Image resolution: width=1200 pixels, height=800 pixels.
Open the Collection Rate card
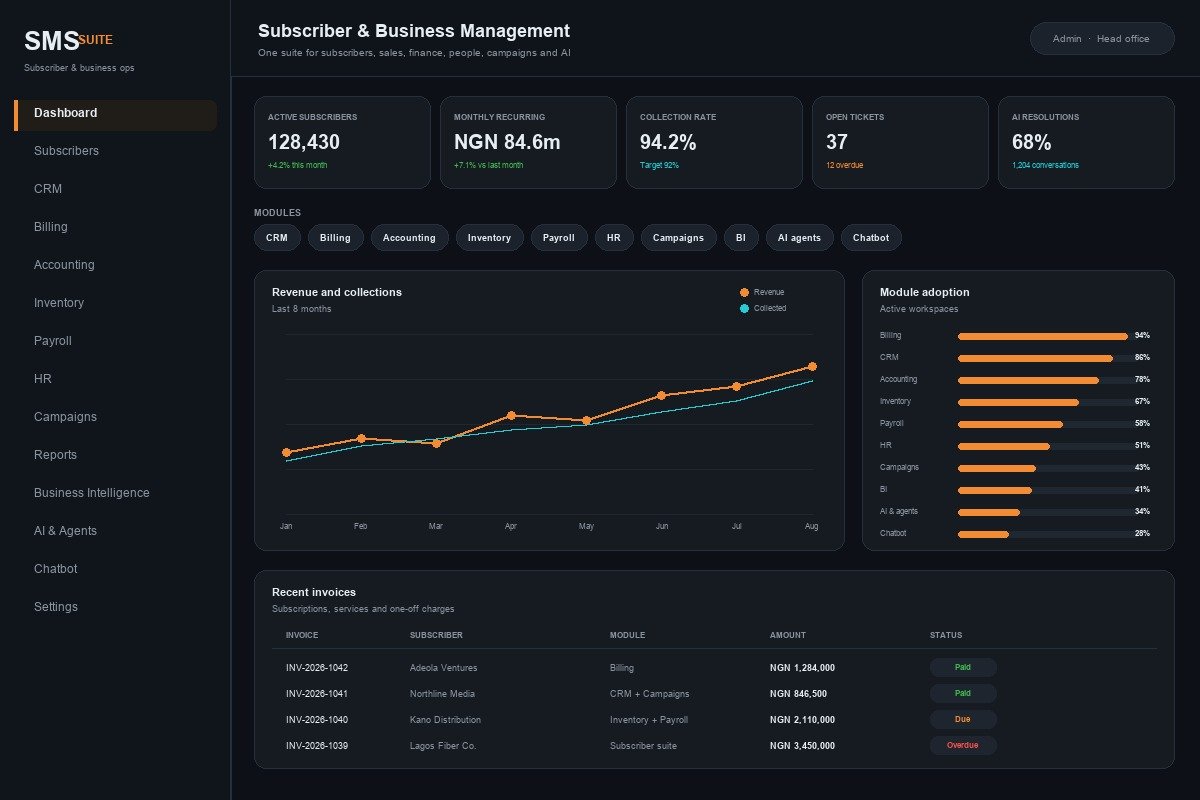[x=714, y=142]
